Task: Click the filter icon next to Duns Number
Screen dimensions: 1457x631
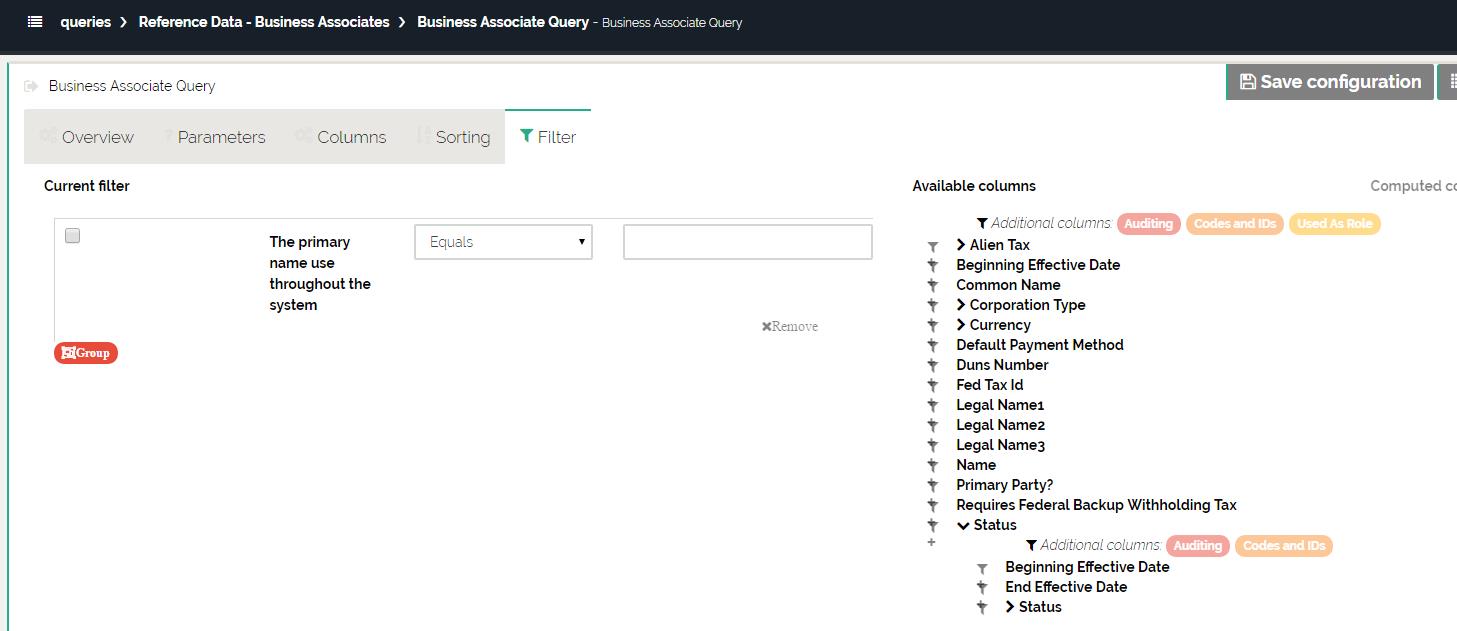Action: (x=932, y=365)
